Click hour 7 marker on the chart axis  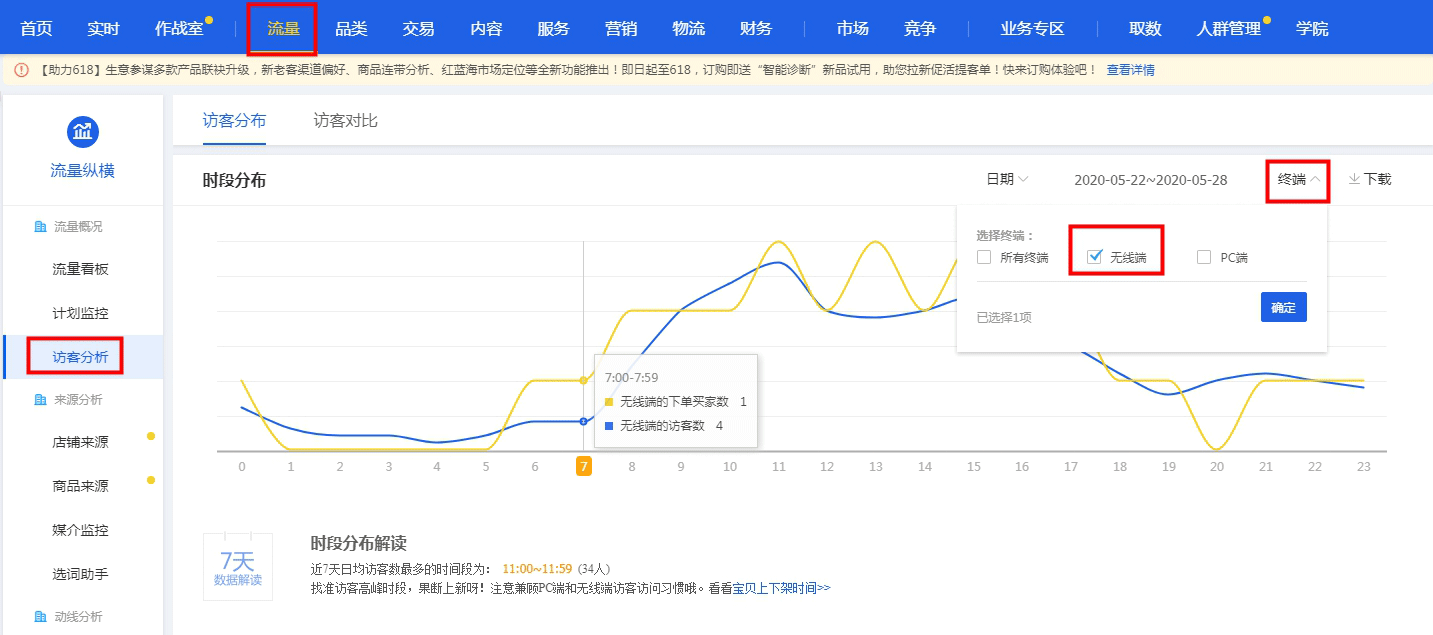point(584,466)
